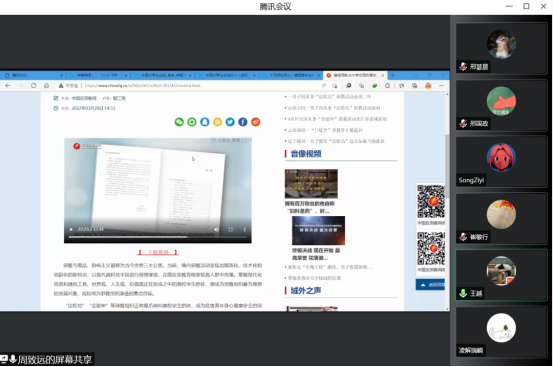This screenshot has height=367, width=553.
Task: Enter fullscreen on embedded video
Action: click(231, 230)
